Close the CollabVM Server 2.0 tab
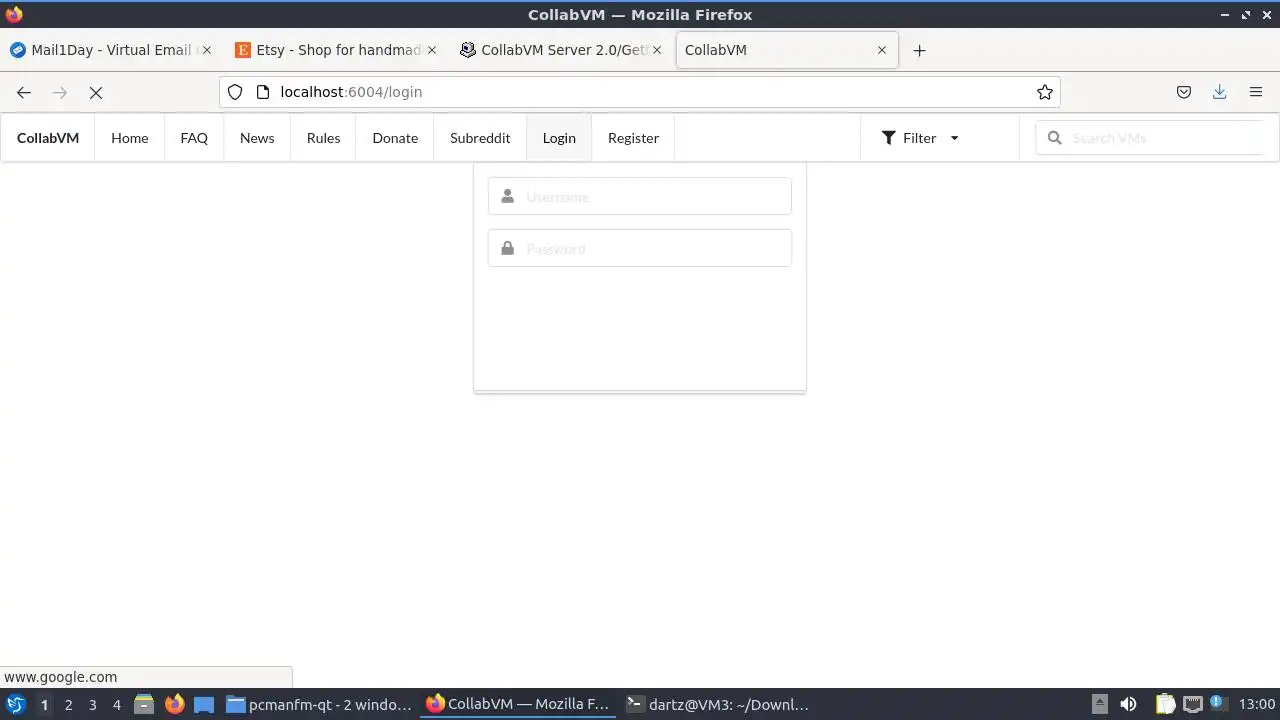 coord(657,50)
